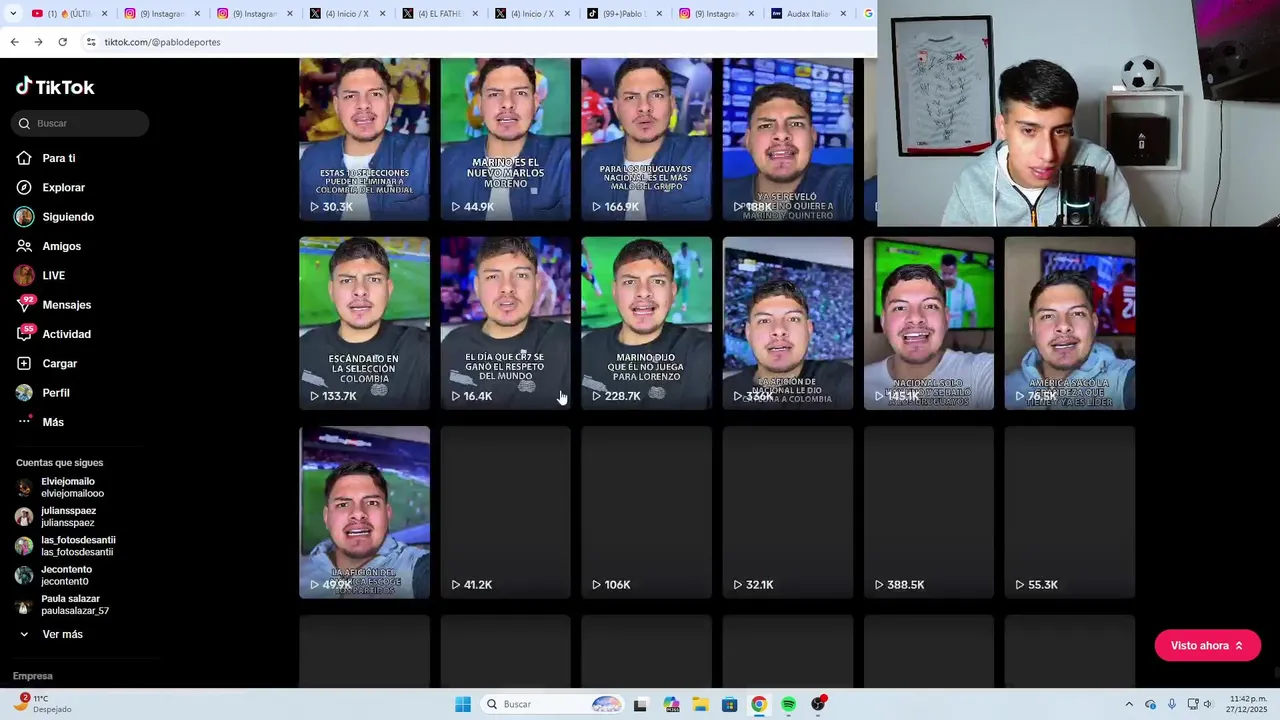Image resolution: width=1280 pixels, height=720 pixels.
Task: Open the Windows Start menu
Action: pos(462,704)
